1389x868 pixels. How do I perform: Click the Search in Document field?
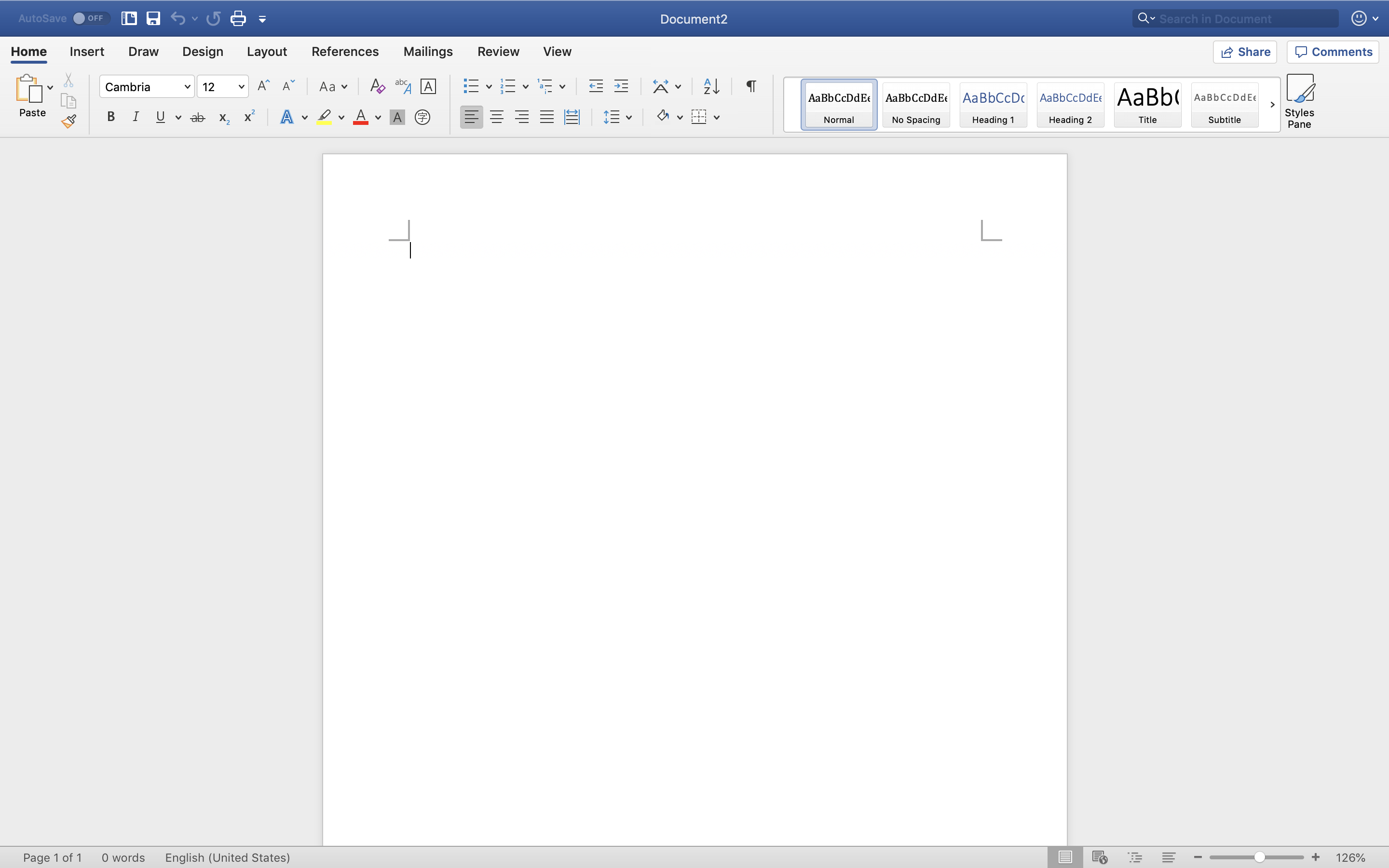coord(1235,18)
